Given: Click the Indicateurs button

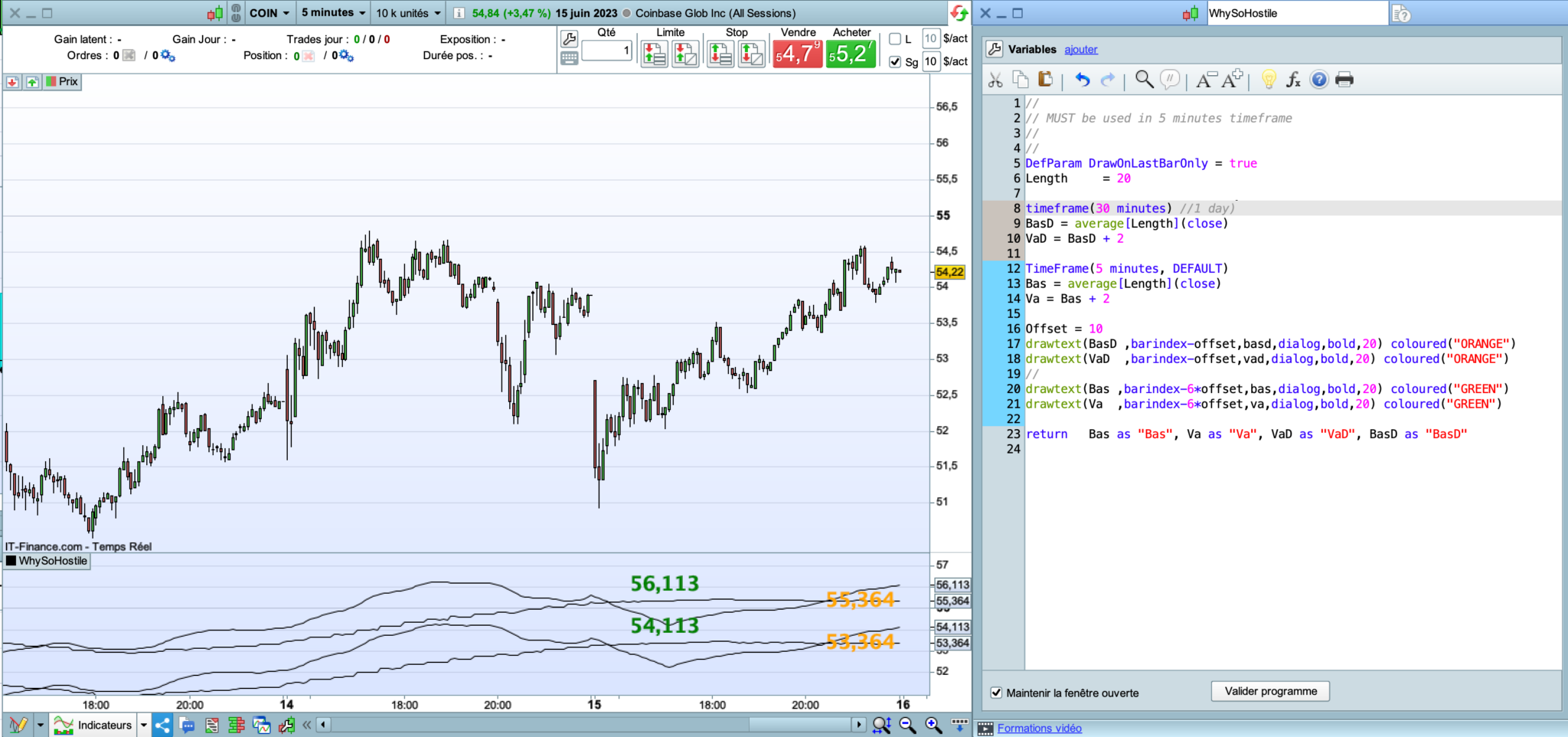Looking at the screenshot, I should 93,725.
